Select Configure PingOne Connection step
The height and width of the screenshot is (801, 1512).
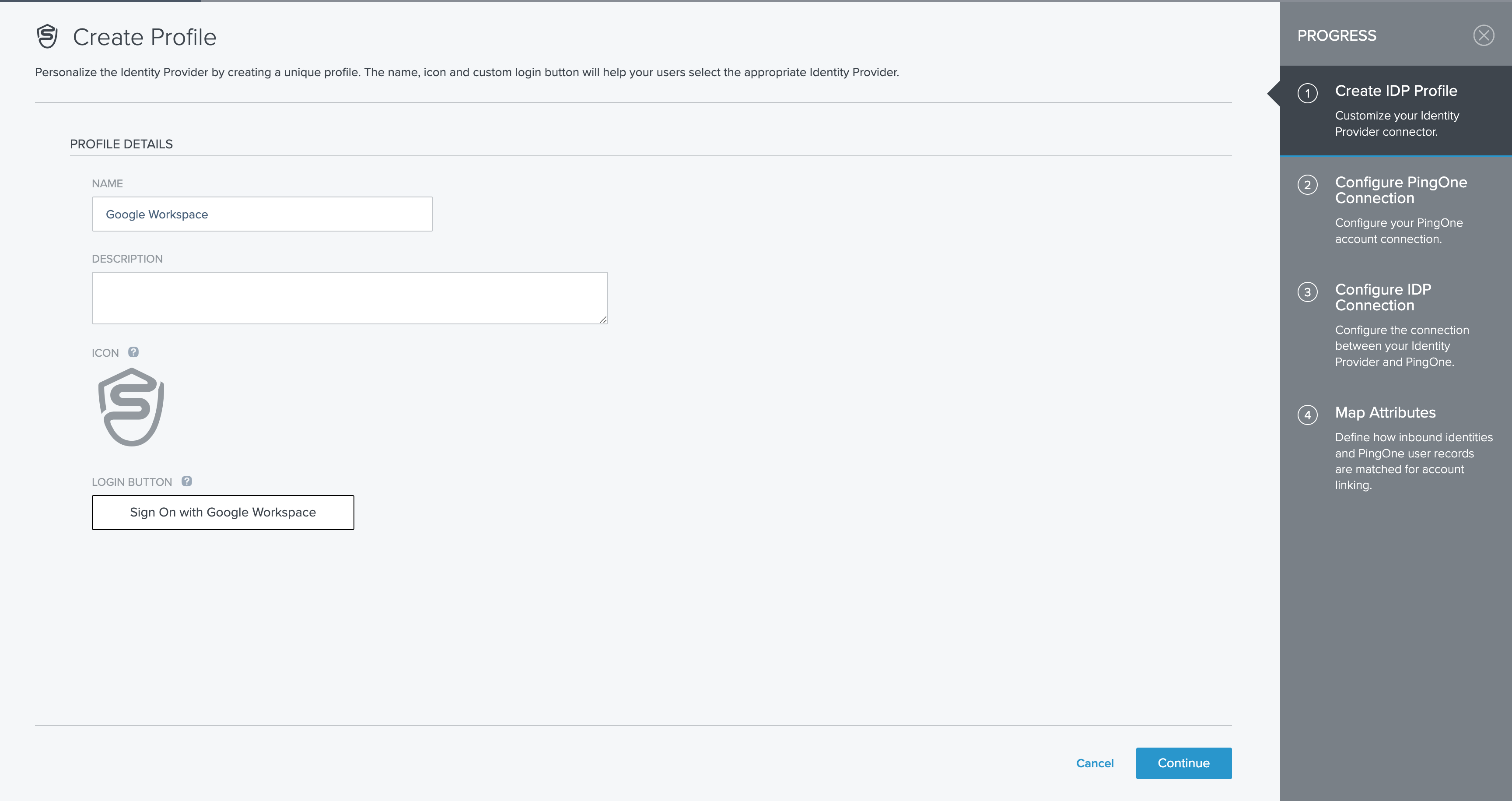[1400, 190]
